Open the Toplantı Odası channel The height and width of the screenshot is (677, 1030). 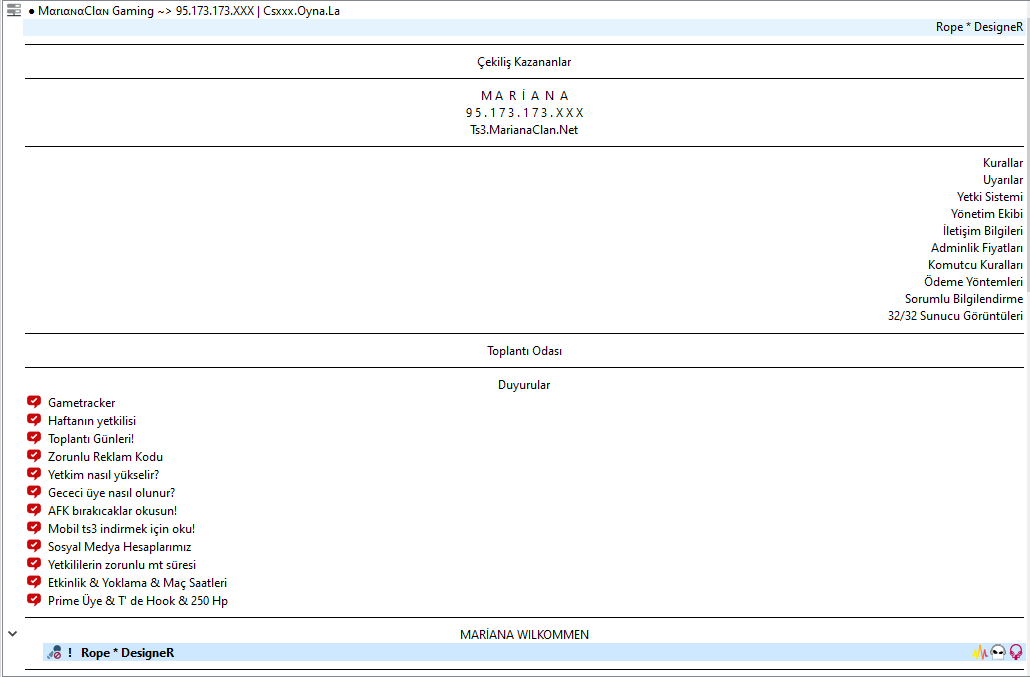524,351
